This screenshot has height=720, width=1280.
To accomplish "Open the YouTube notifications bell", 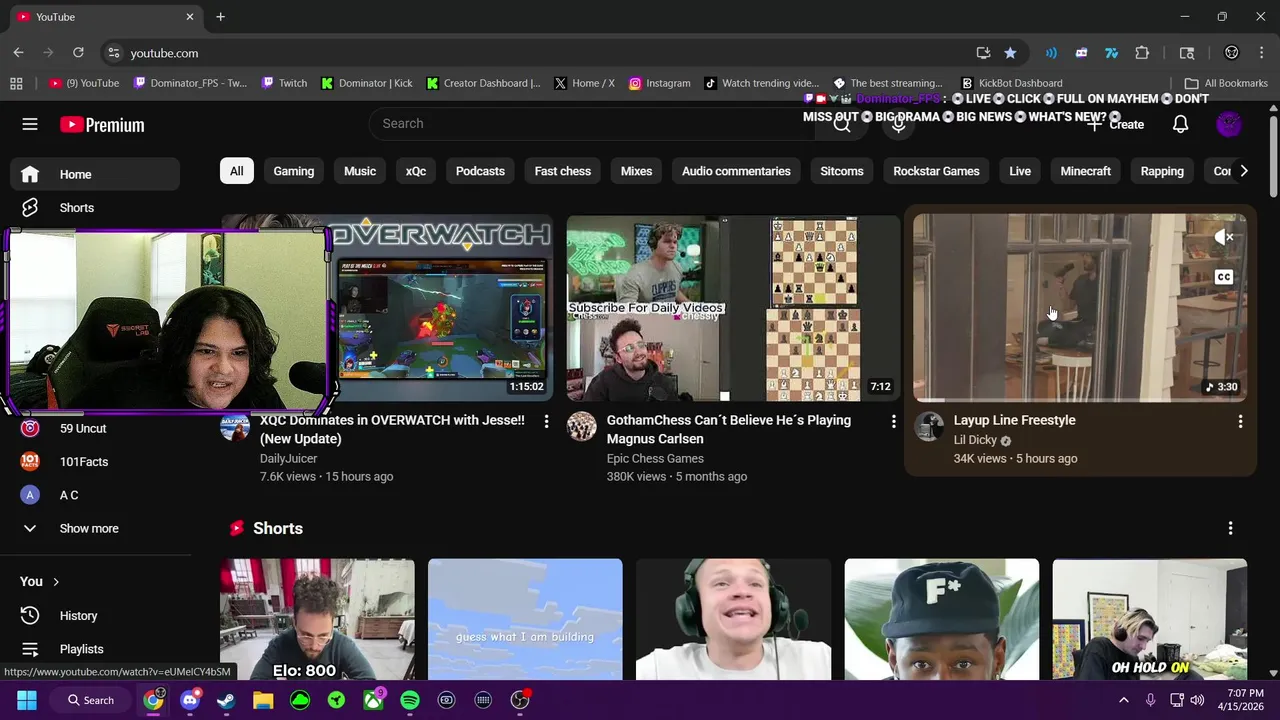I will 1180,124.
